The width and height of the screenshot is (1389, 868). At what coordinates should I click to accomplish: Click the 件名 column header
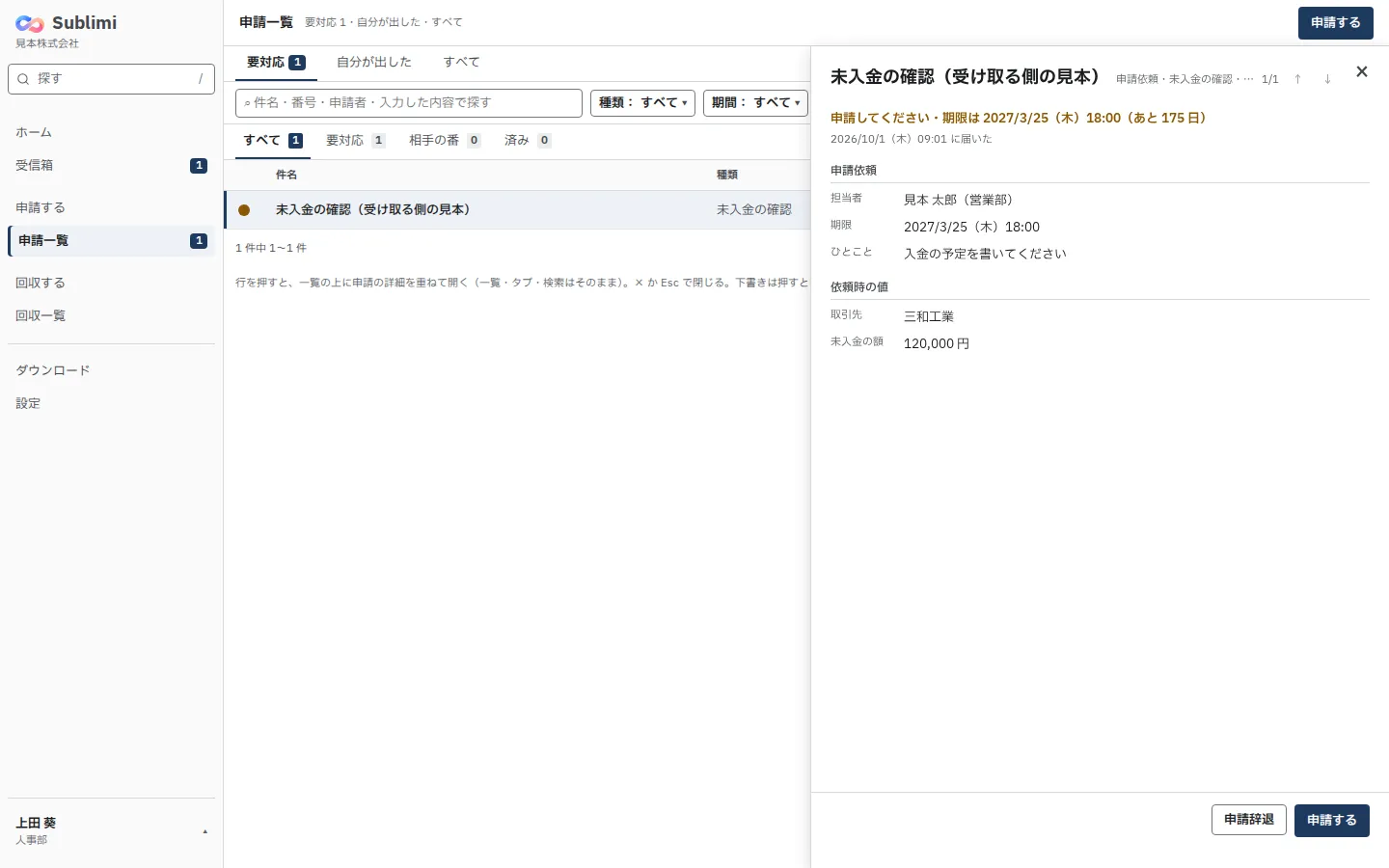coord(286,175)
